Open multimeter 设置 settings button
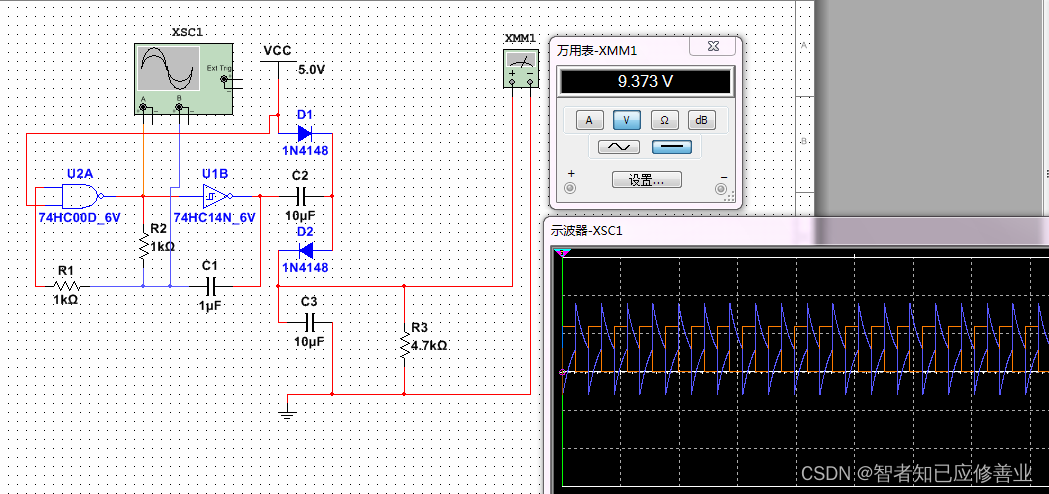The width and height of the screenshot is (1049, 494). pos(646,179)
